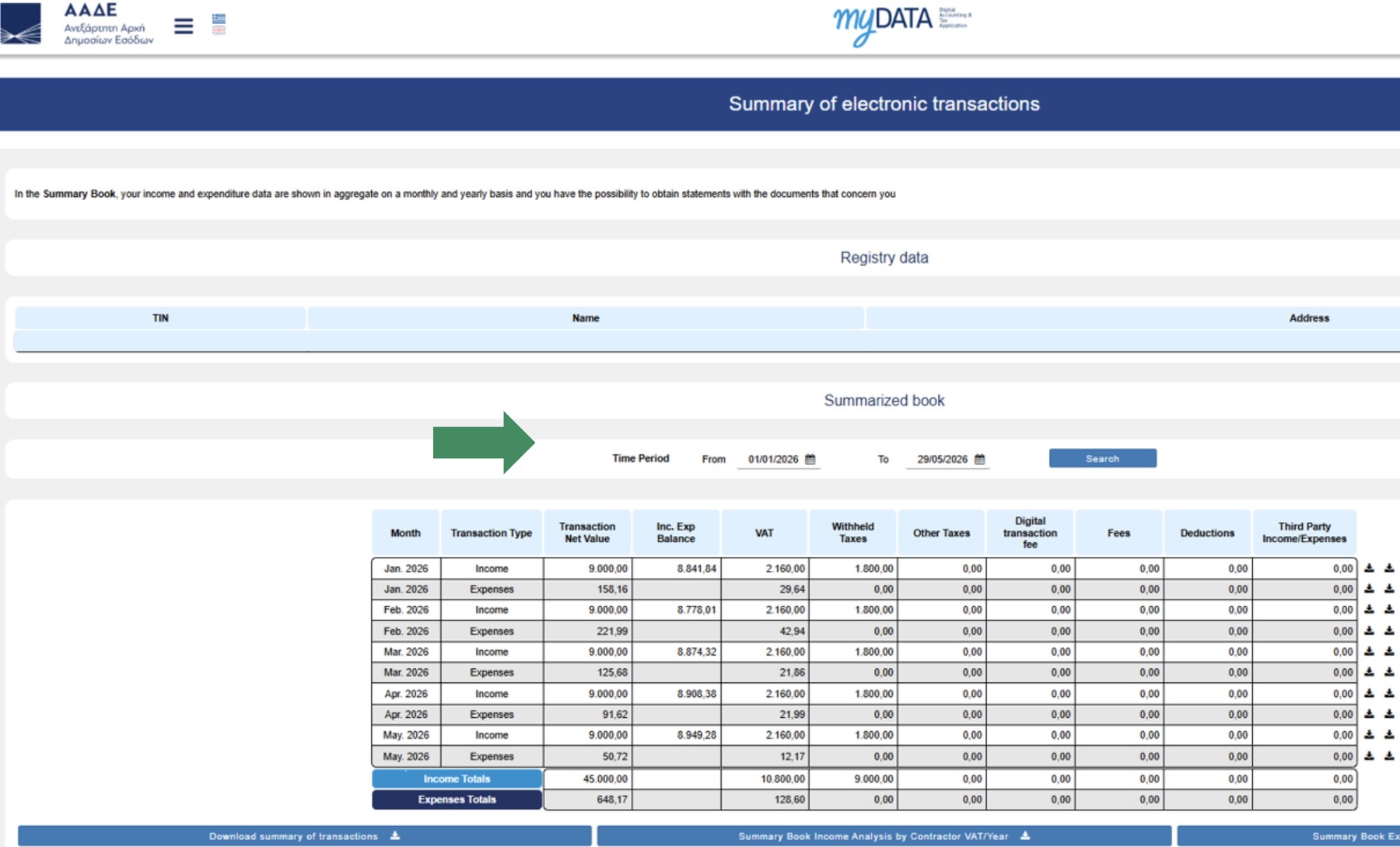Select the 8.778,01 balance cell
Viewport: 1400px width, 847px height.
[677, 610]
